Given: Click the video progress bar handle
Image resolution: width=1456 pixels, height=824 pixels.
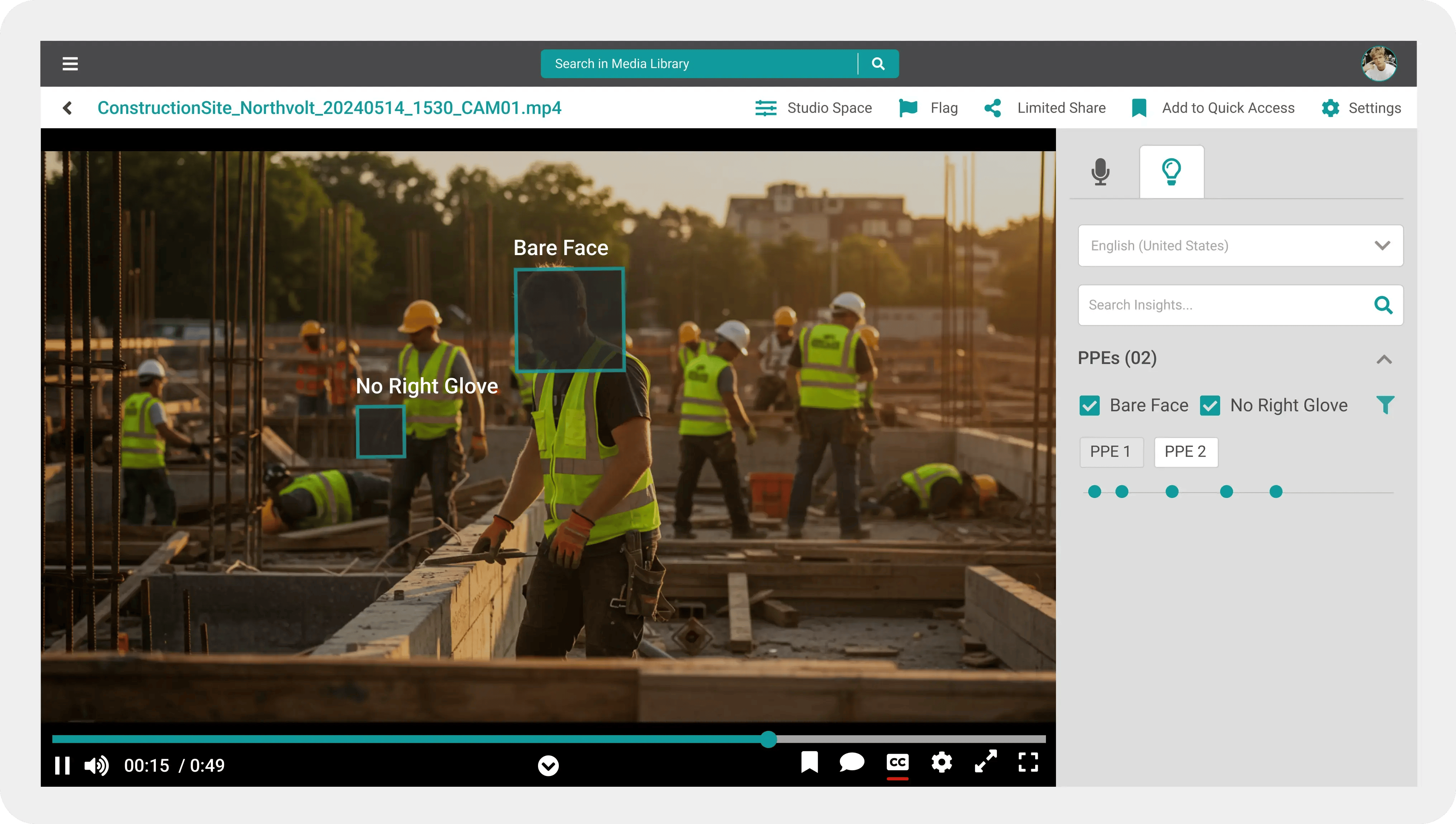Looking at the screenshot, I should pos(768,739).
